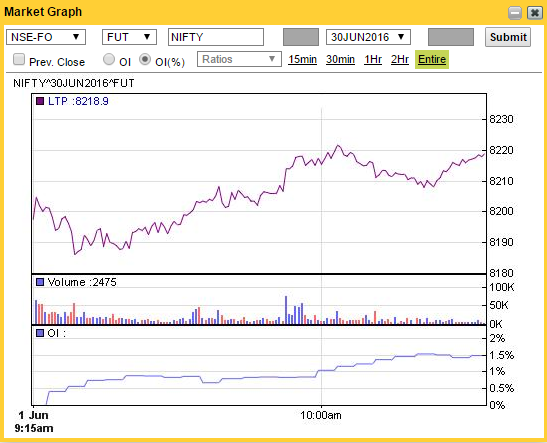Minimize the Market Graph window
Screen dimensions: 547x443
pos(515,13)
